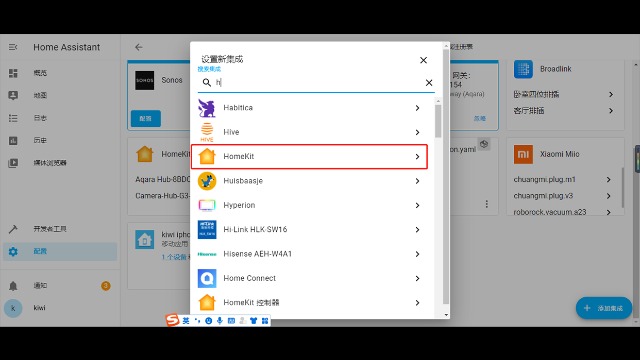The image size is (640, 360).
Task: Open first Broadlink device chevron
Action: click(611, 95)
